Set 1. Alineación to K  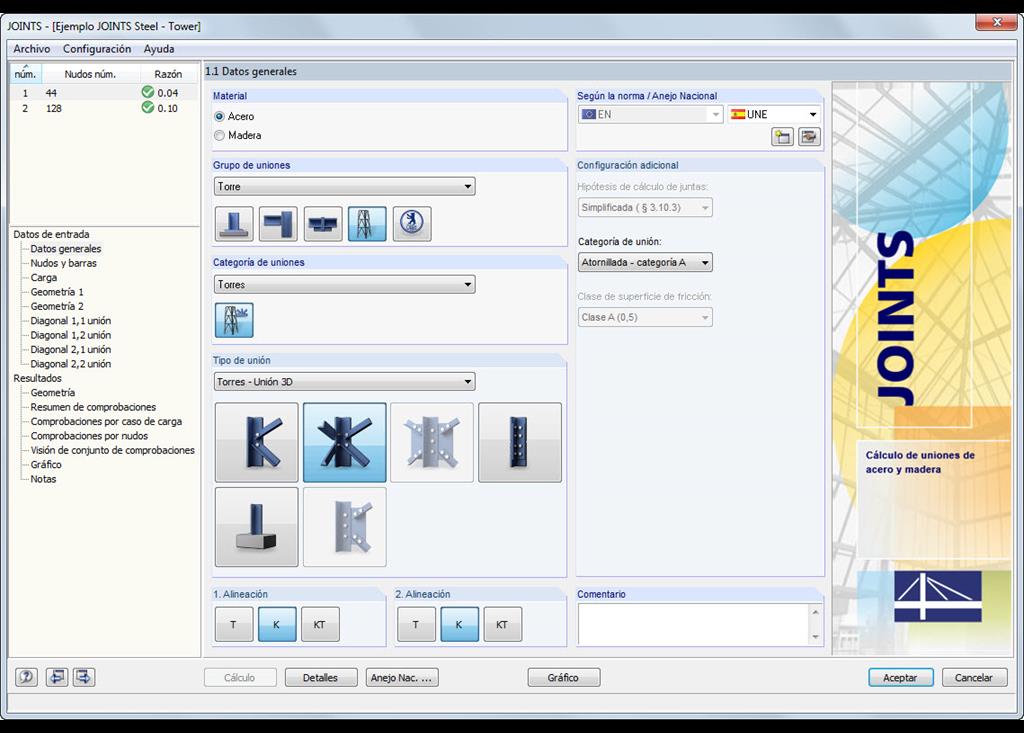[277, 625]
